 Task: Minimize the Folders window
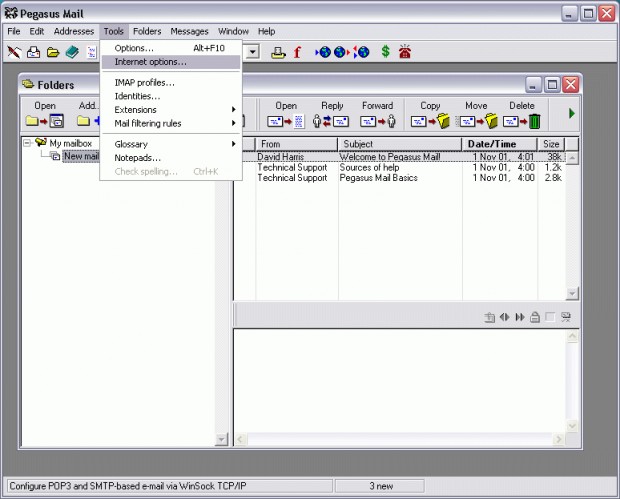pos(533,85)
